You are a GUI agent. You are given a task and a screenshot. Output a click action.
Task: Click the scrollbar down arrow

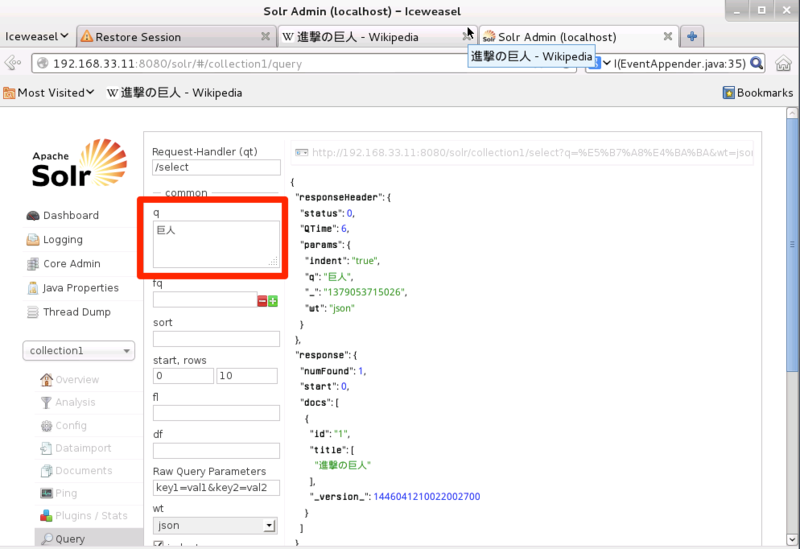792,539
